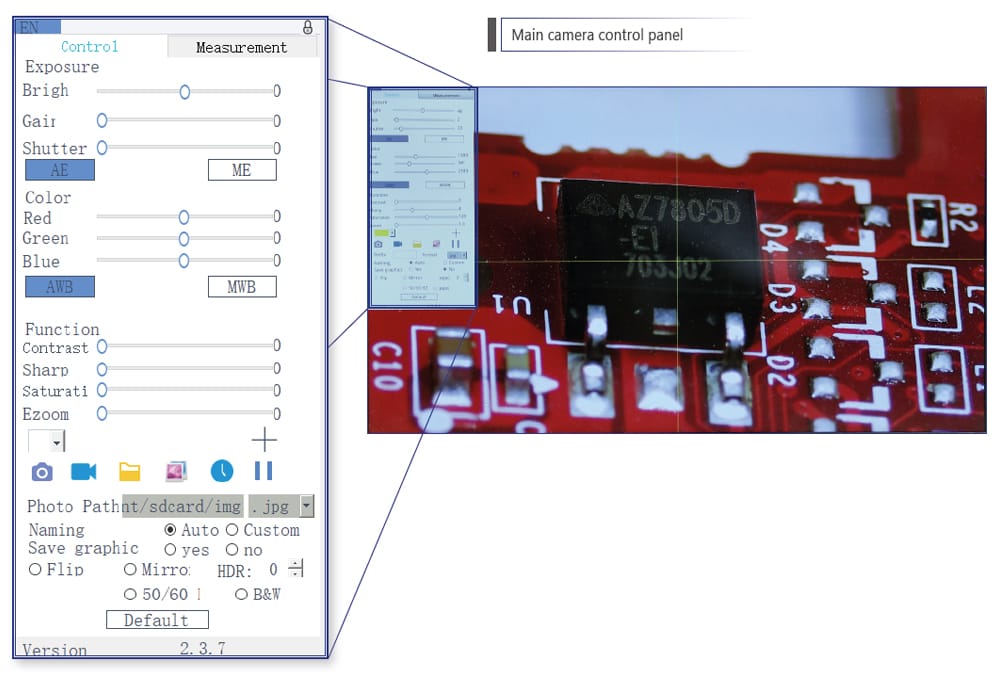Click the Sharp slider handle
The height and width of the screenshot is (673, 1000).
click(x=102, y=369)
